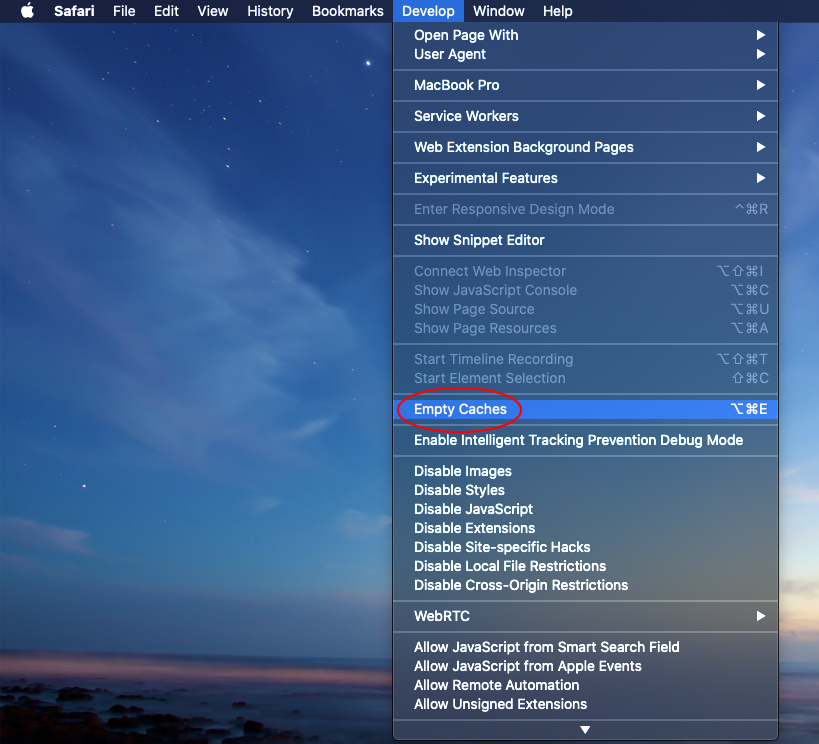
Task: Toggle Allow JavaScript from Apple Events
Action: [x=586, y=666]
